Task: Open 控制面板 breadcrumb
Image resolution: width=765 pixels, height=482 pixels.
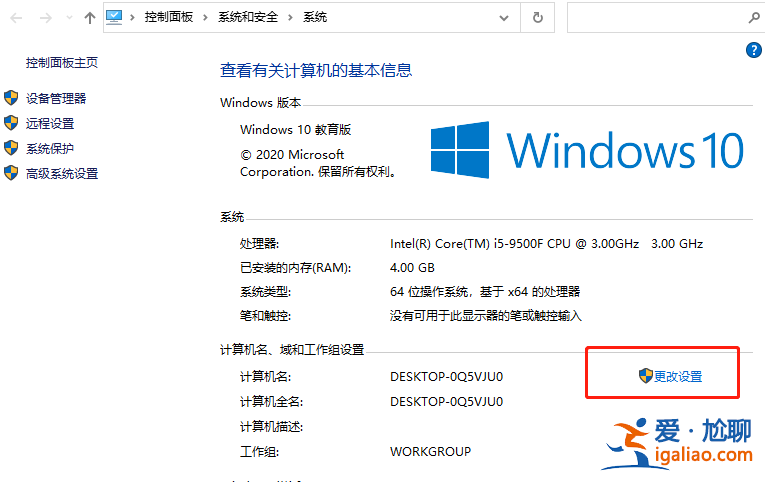Action: tap(169, 17)
